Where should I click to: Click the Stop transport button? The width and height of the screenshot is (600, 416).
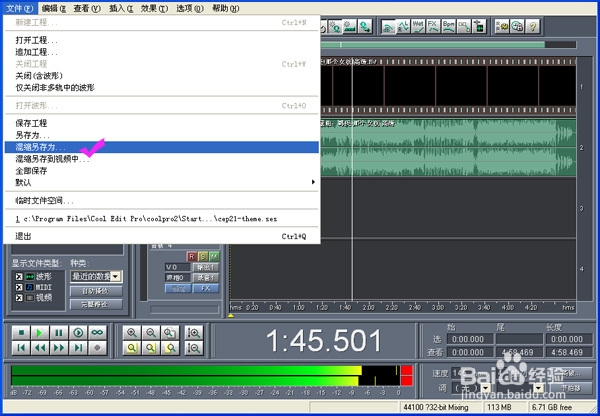coord(21,333)
